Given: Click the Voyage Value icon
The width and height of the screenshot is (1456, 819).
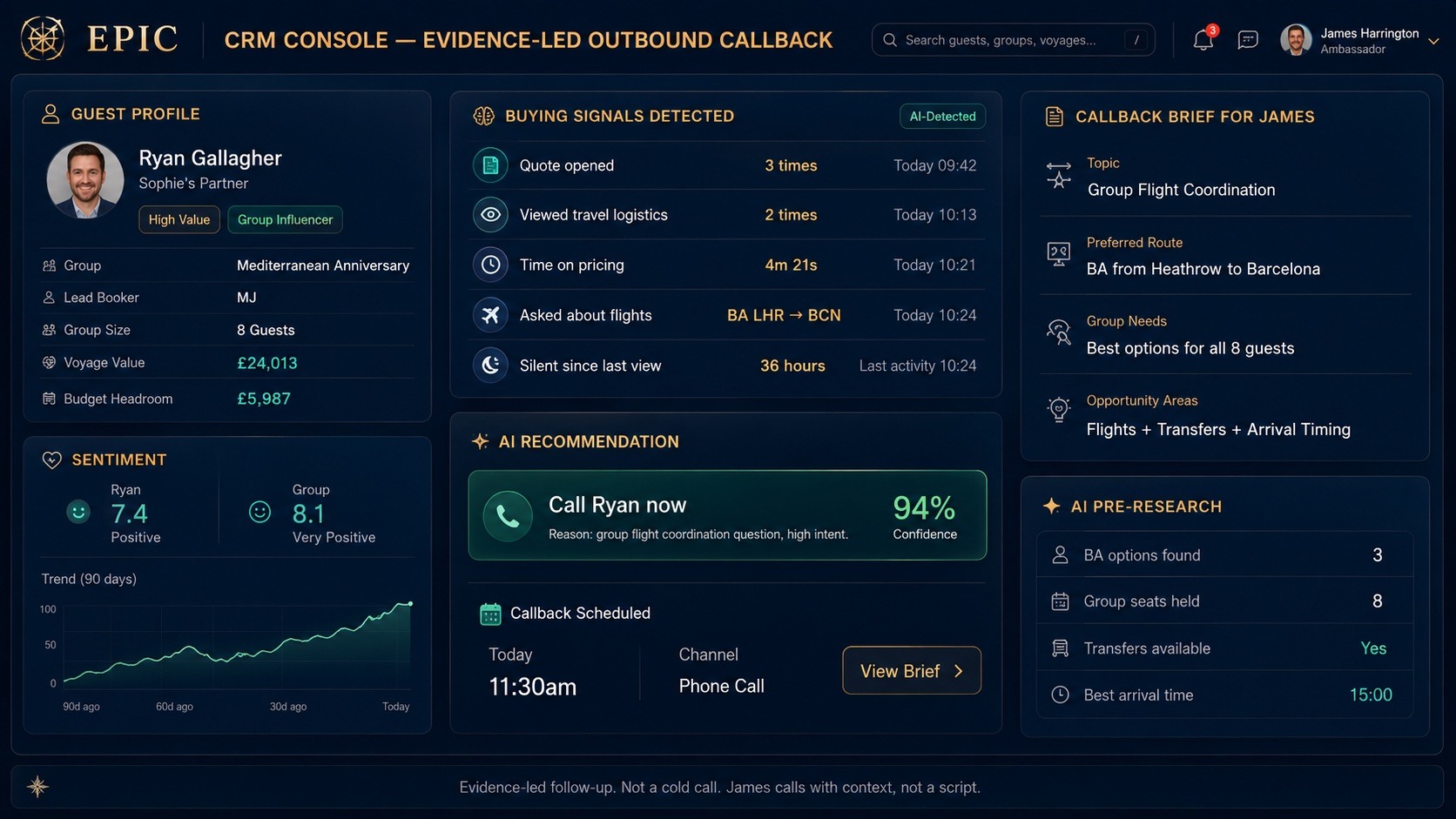Looking at the screenshot, I should [49, 362].
